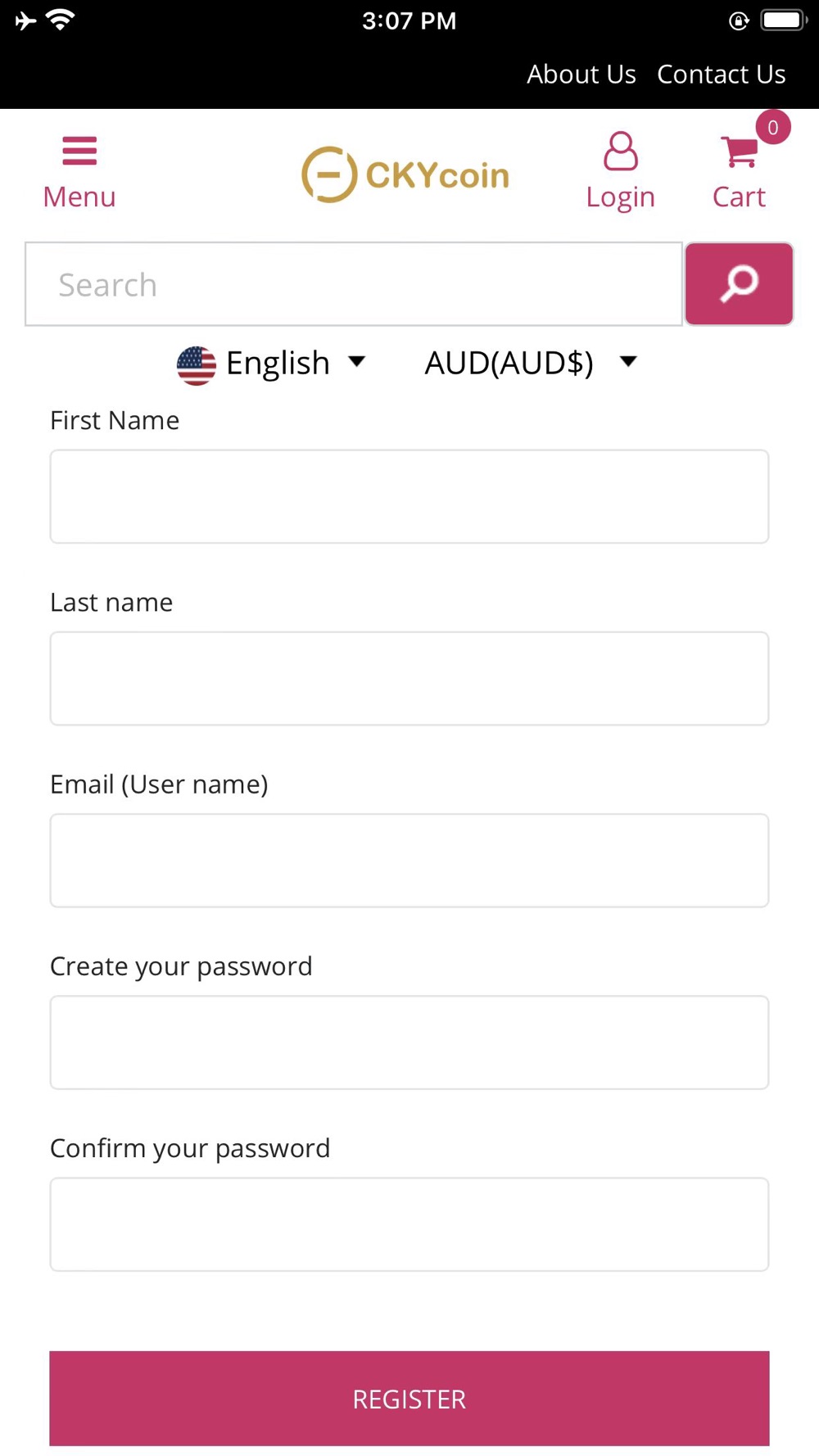819x1456 pixels.
Task: Tap the CKYcoin logo
Action: (405, 174)
